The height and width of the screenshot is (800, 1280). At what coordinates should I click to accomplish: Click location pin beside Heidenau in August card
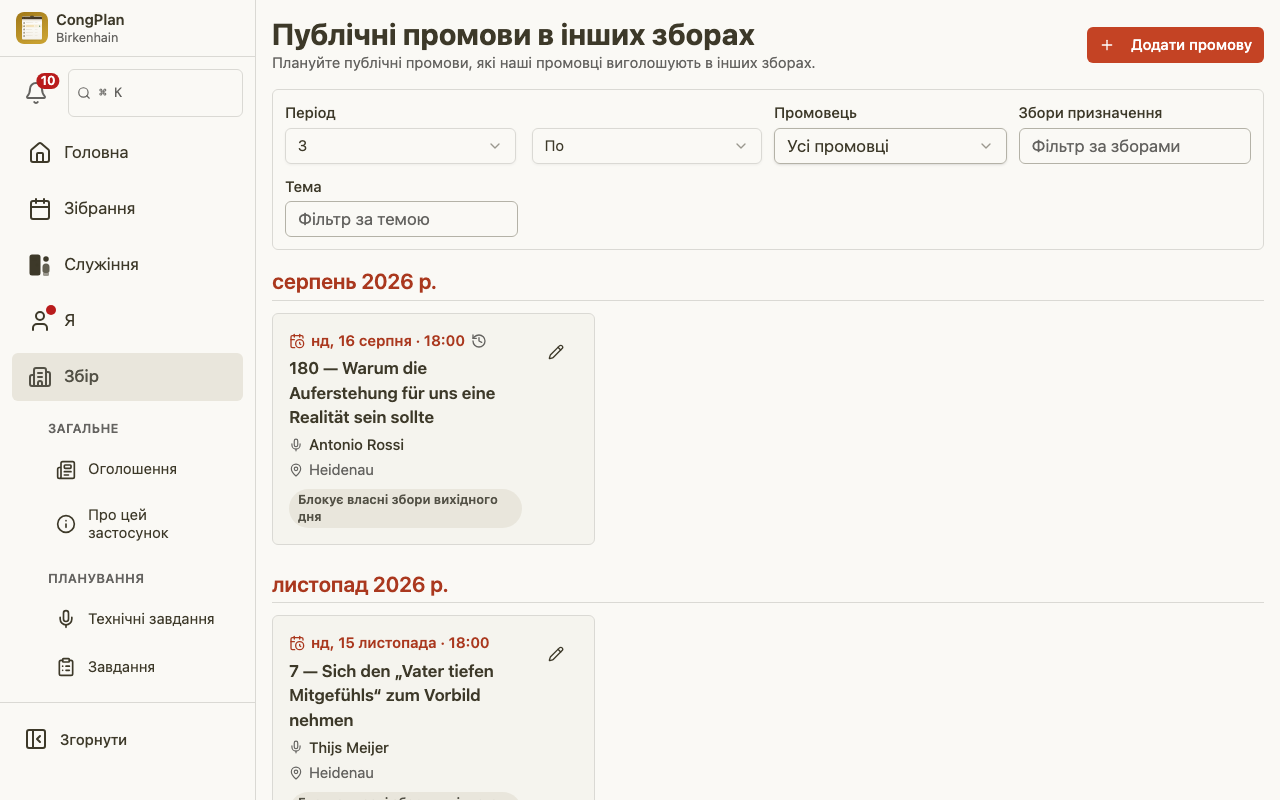(x=296, y=470)
